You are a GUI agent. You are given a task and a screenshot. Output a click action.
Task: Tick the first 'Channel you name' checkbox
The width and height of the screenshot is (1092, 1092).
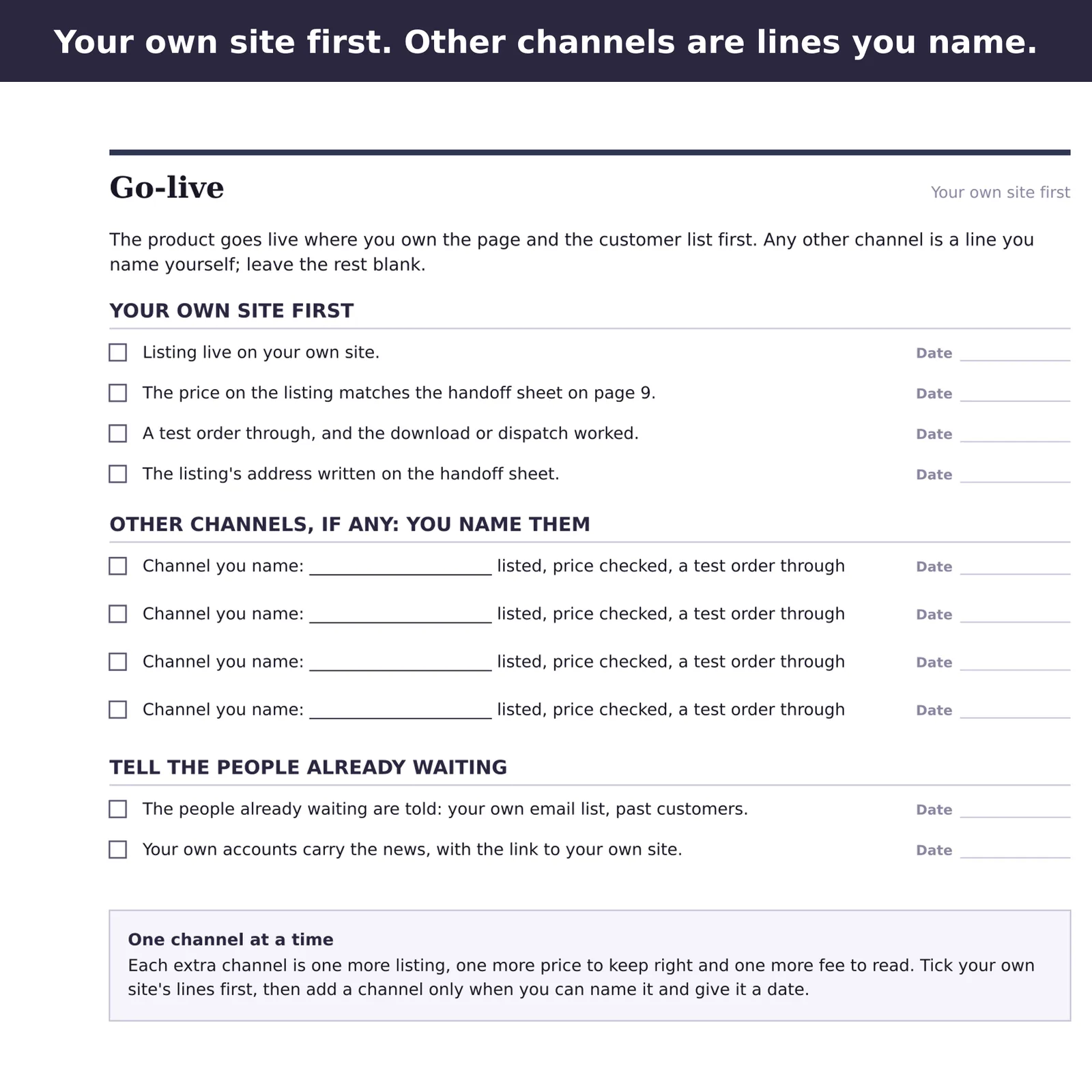pos(117,566)
